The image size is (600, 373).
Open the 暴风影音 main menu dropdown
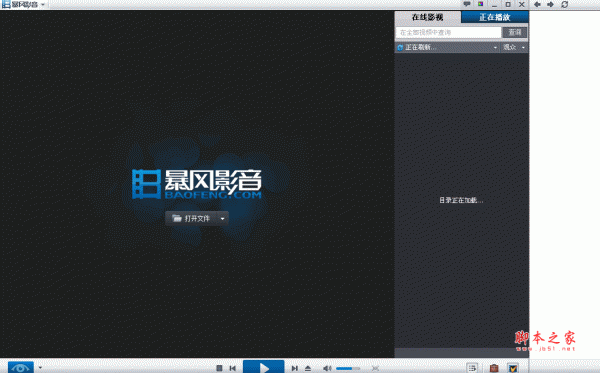[43, 5]
